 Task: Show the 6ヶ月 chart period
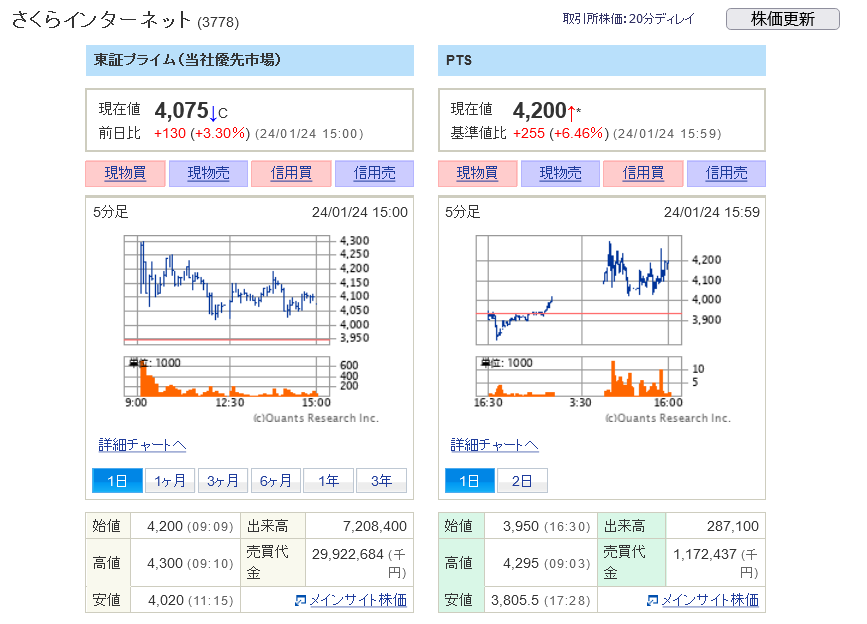click(276, 481)
